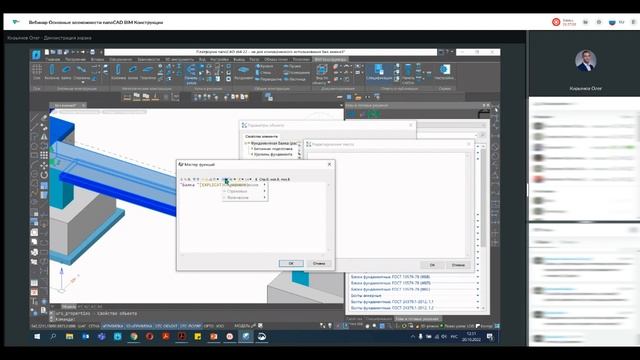The image size is (640, 360).
Task: Click the Кровля tool in ribbon
Action: click(264, 66)
